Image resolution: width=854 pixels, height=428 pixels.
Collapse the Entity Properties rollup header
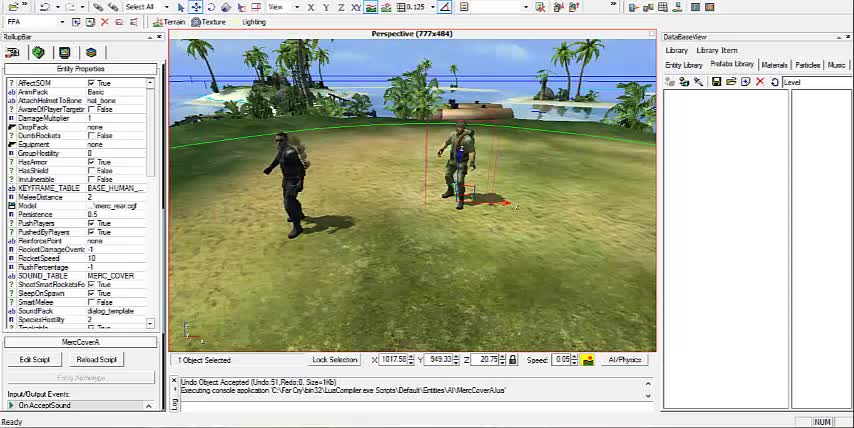[x=81, y=69]
